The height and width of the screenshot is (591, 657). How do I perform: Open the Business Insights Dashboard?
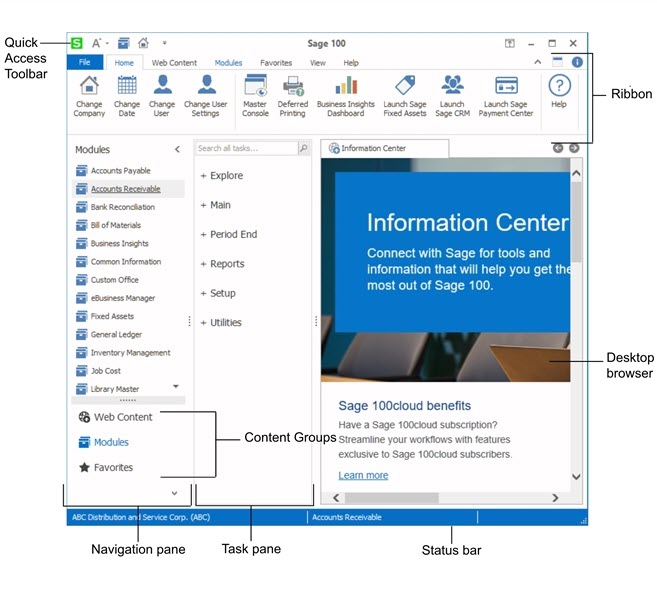(x=346, y=87)
